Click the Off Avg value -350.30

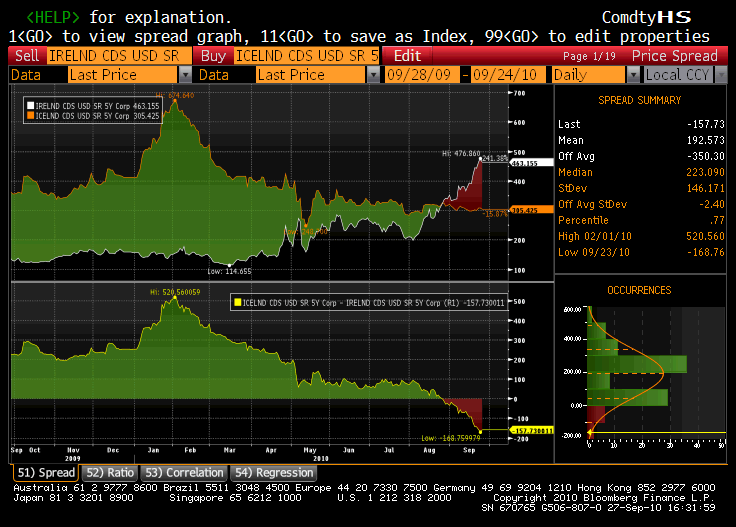(705, 156)
